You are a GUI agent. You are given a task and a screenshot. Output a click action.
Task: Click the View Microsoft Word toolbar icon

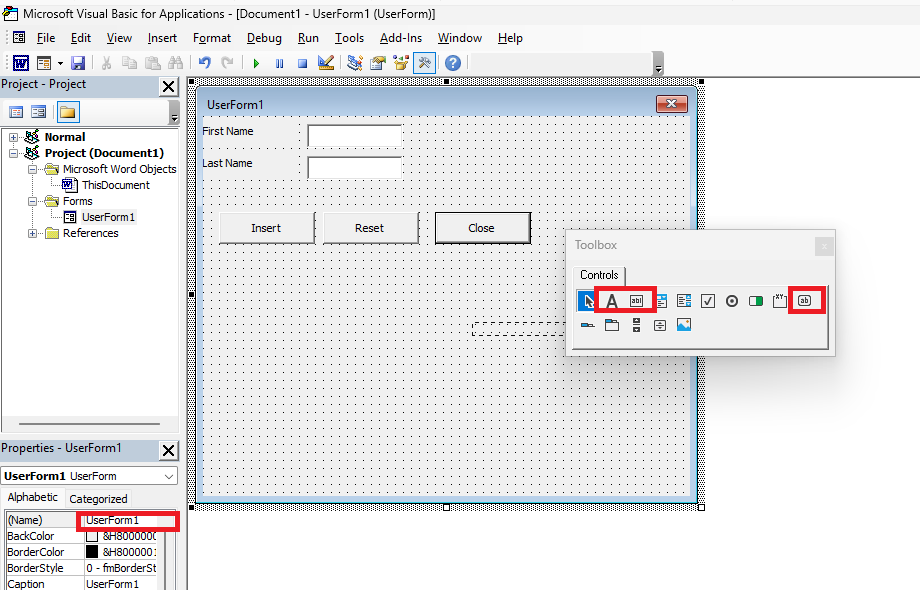[21, 63]
